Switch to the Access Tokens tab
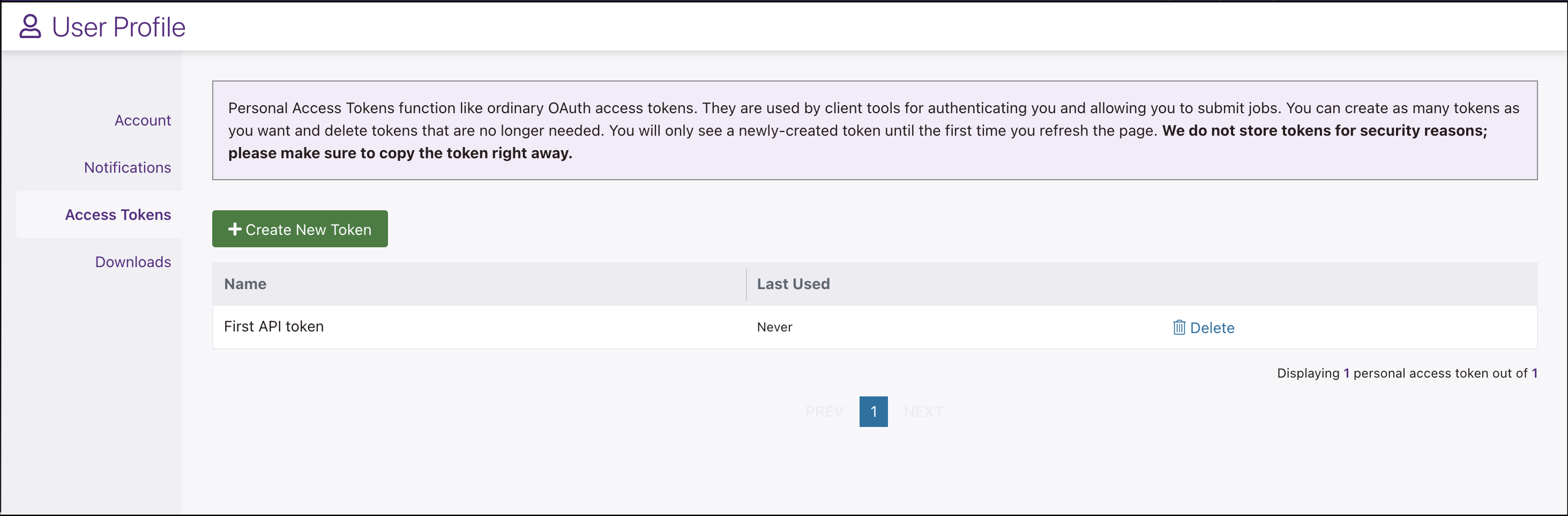Viewport: 1568px width, 516px height. click(x=118, y=215)
